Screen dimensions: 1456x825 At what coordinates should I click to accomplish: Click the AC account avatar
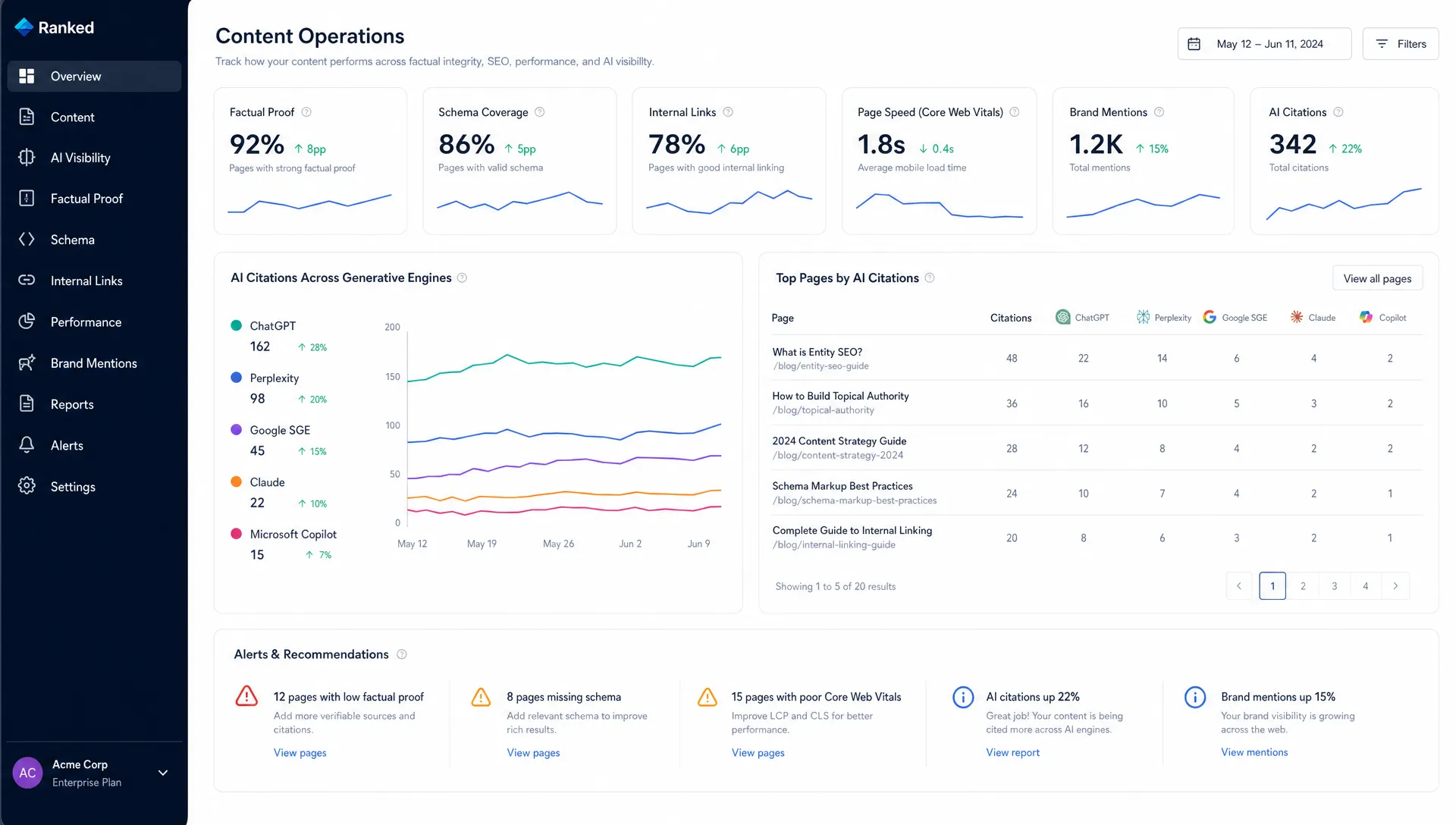click(x=27, y=773)
